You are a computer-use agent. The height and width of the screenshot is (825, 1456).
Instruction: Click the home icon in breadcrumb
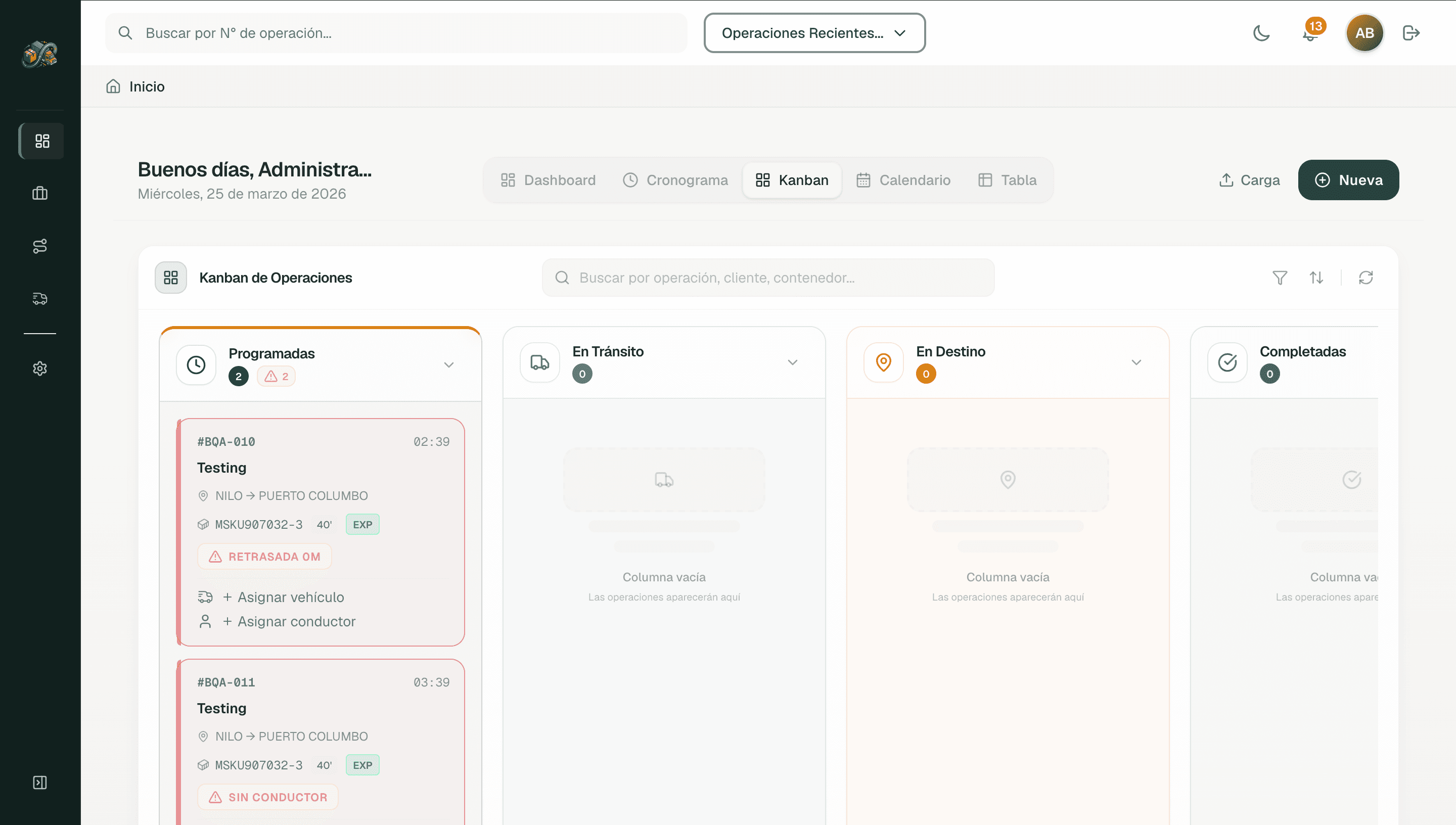pos(113,86)
